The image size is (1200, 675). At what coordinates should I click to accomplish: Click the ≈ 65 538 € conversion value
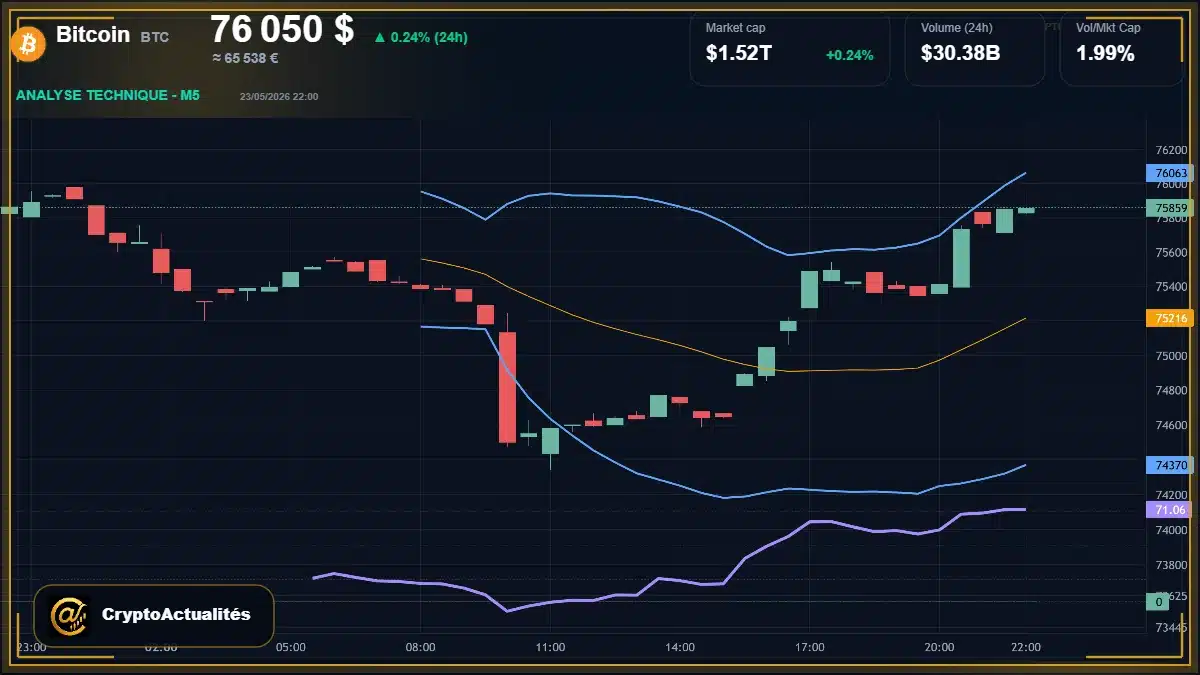[x=245, y=58]
